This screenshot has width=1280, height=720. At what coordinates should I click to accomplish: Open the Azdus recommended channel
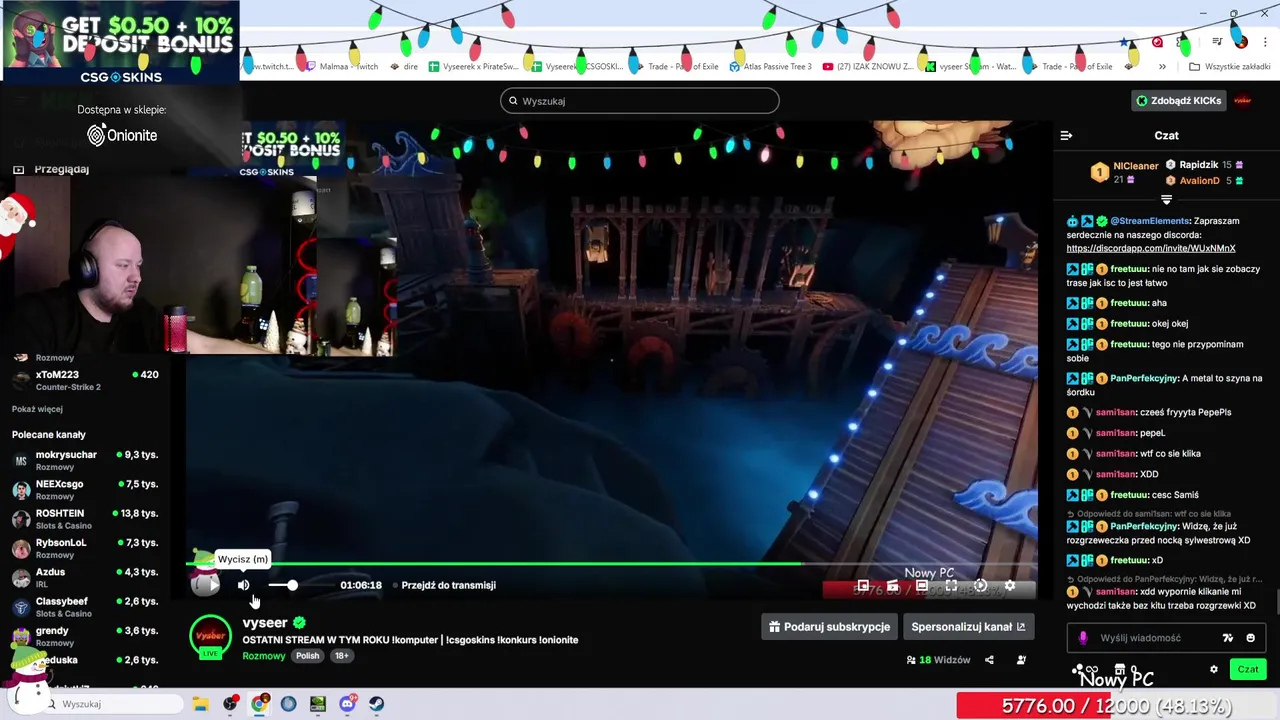click(85, 577)
